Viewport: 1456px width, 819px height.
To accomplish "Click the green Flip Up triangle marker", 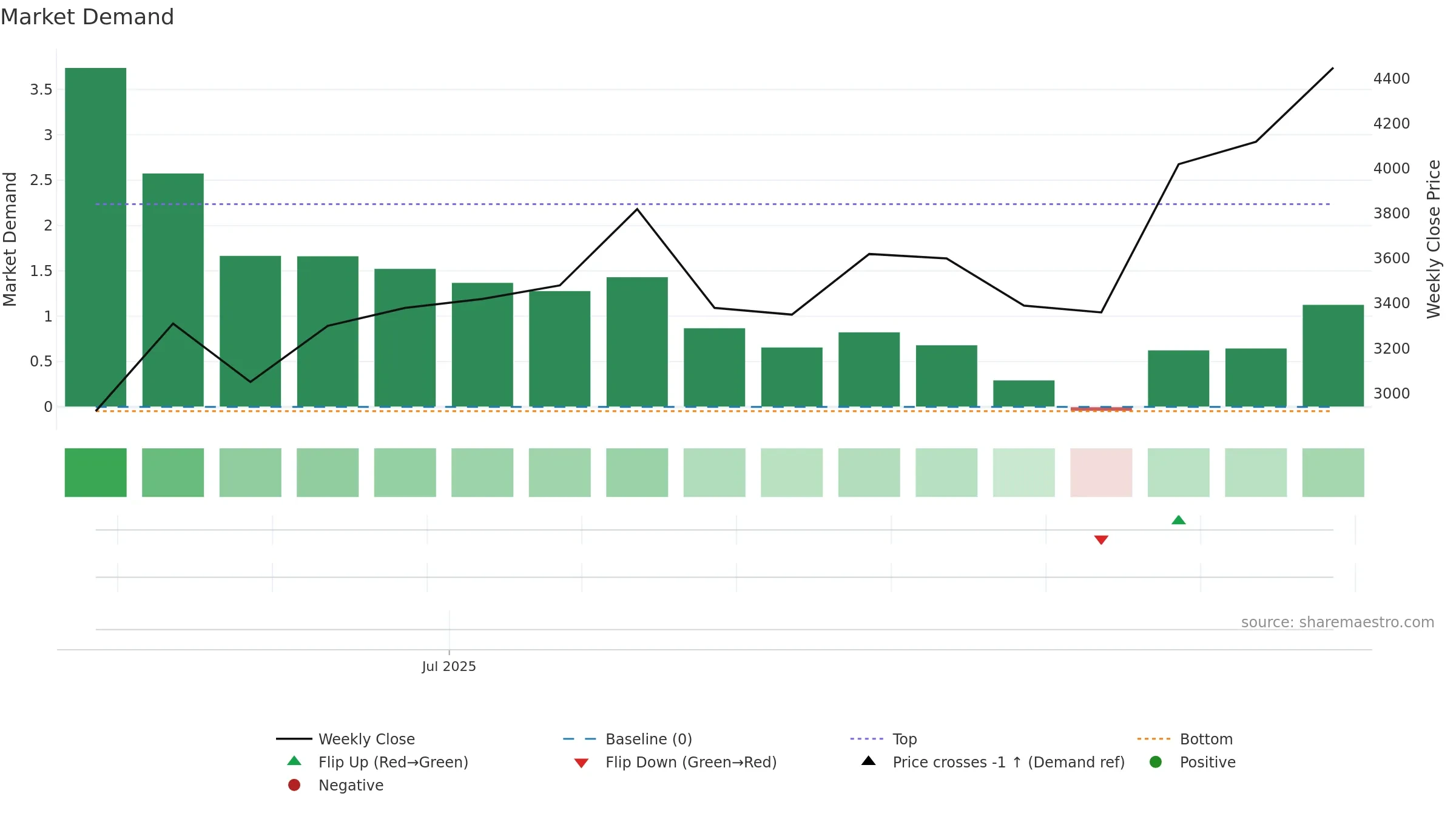I will [x=1178, y=520].
